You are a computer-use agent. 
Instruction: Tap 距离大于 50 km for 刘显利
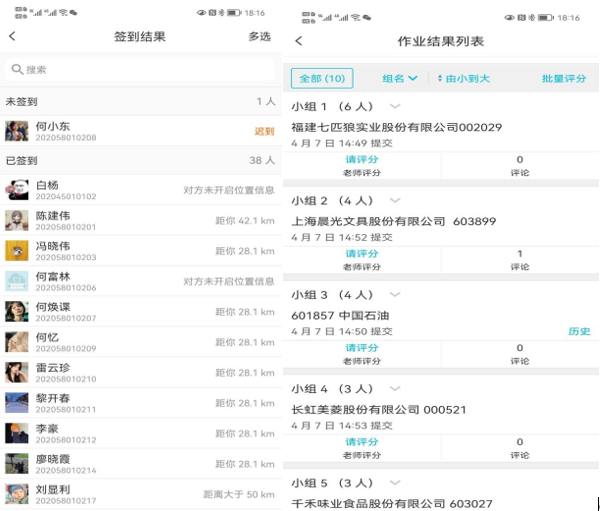coord(239,494)
